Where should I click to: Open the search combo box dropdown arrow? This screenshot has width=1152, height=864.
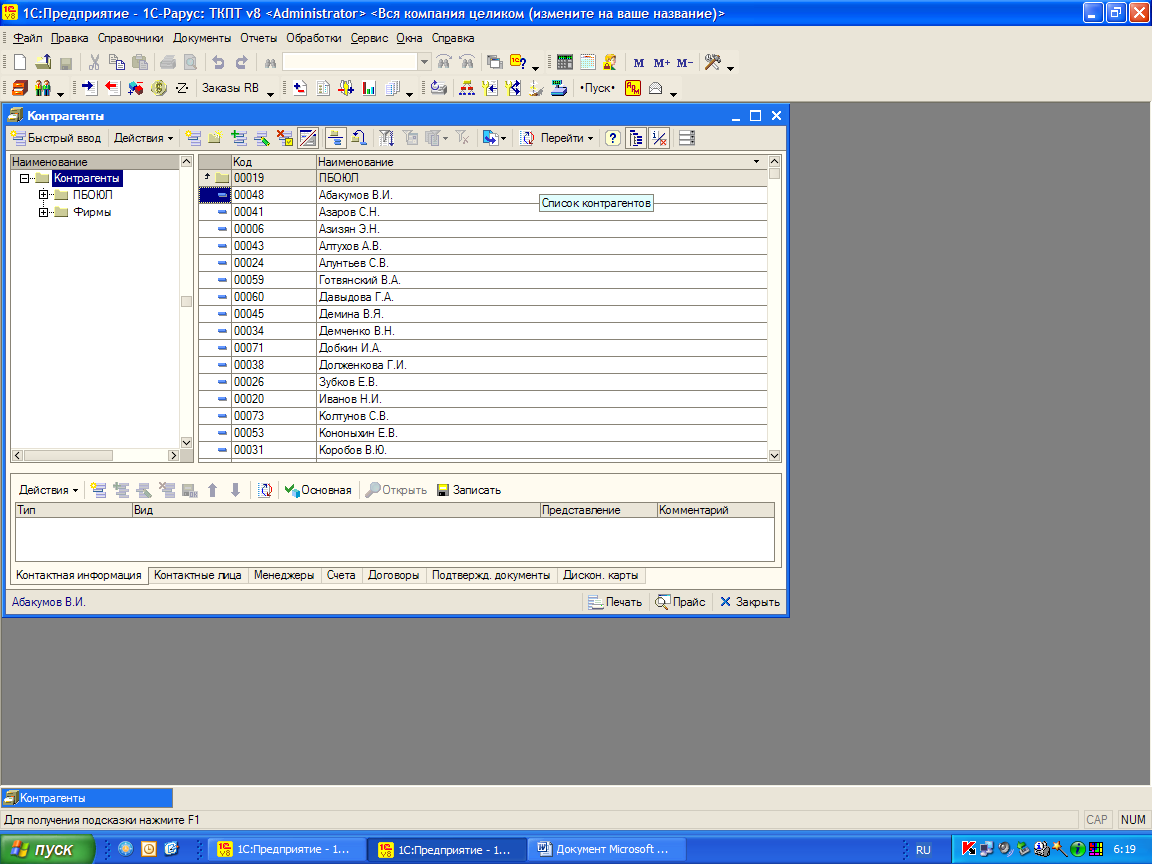[x=424, y=62]
